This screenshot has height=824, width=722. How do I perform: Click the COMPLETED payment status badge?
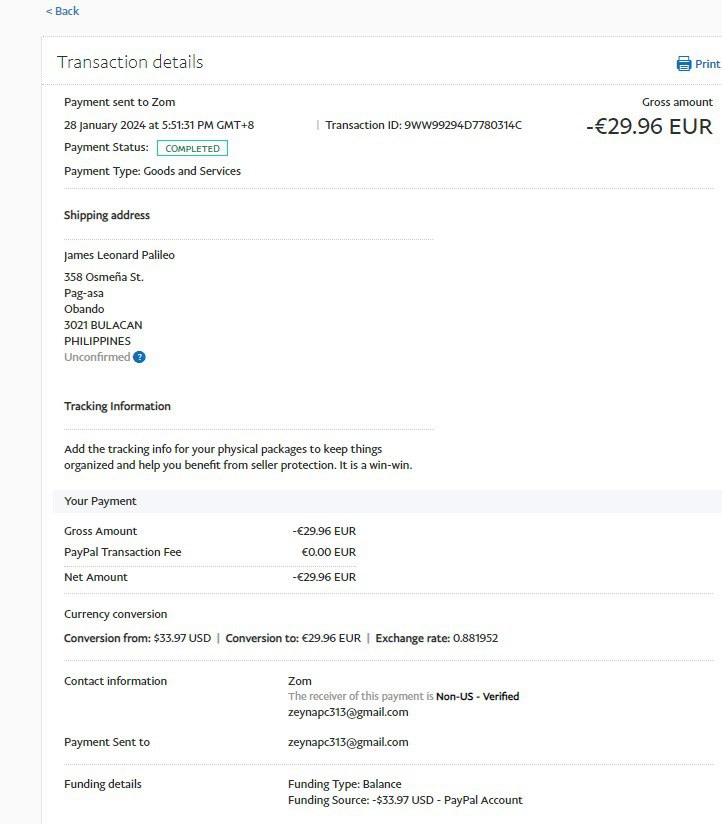coord(192,148)
